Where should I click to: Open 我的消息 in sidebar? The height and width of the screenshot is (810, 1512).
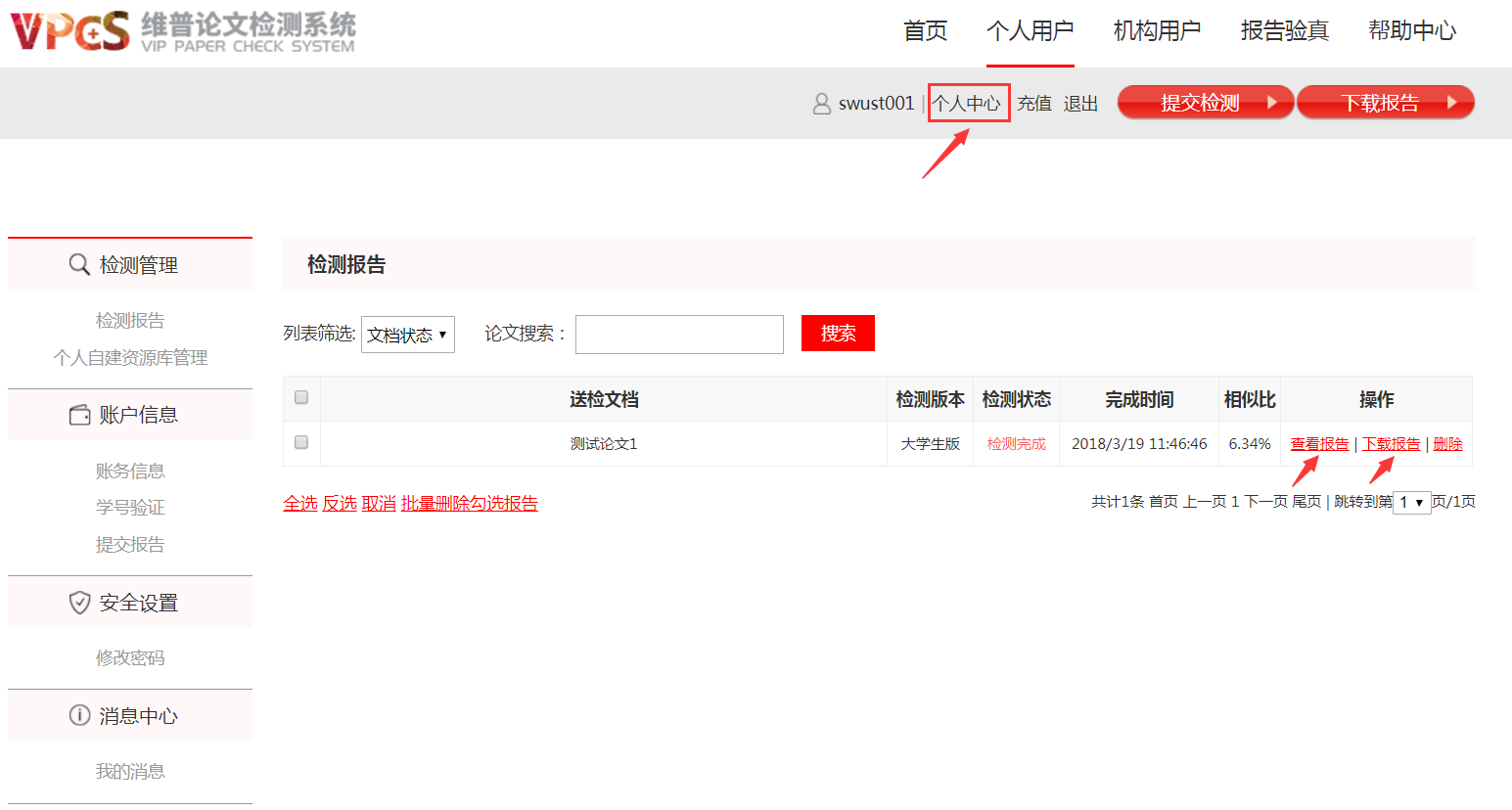click(130, 771)
